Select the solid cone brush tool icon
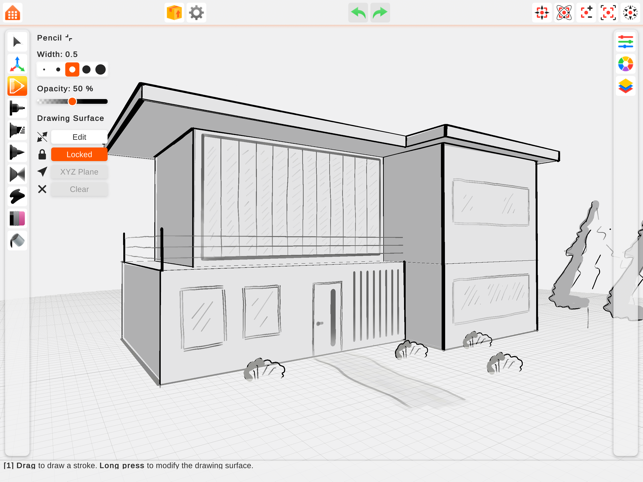 17,153
